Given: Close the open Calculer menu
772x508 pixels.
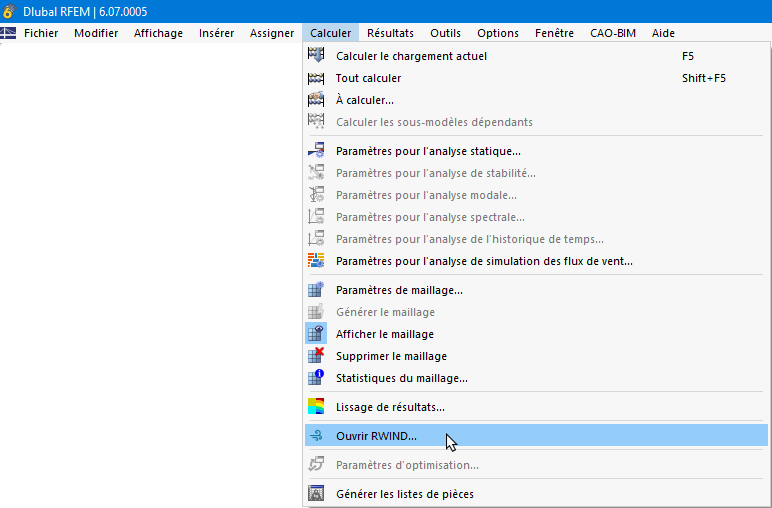Looking at the screenshot, I should pos(330,33).
